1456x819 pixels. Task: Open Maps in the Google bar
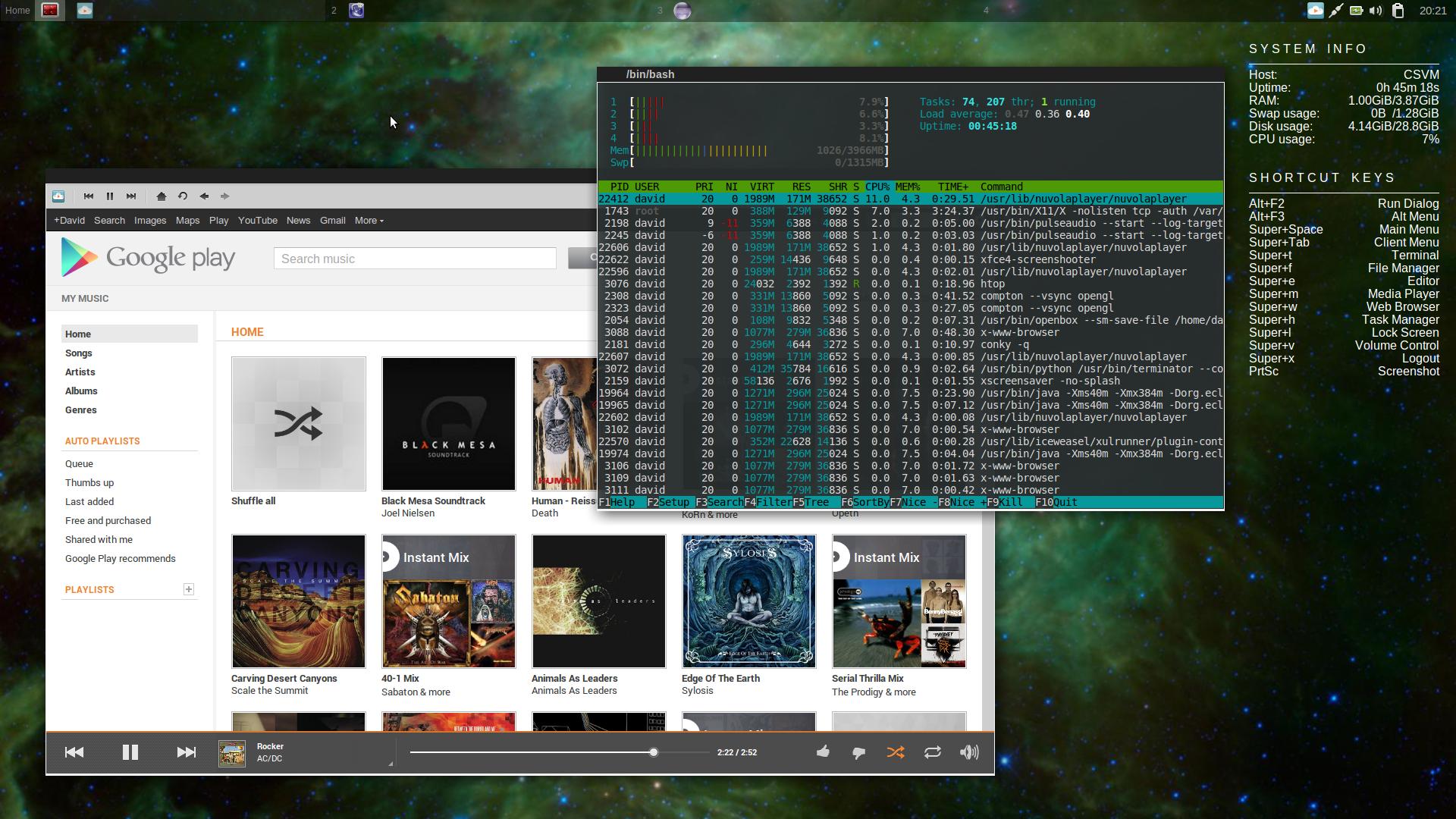(187, 221)
